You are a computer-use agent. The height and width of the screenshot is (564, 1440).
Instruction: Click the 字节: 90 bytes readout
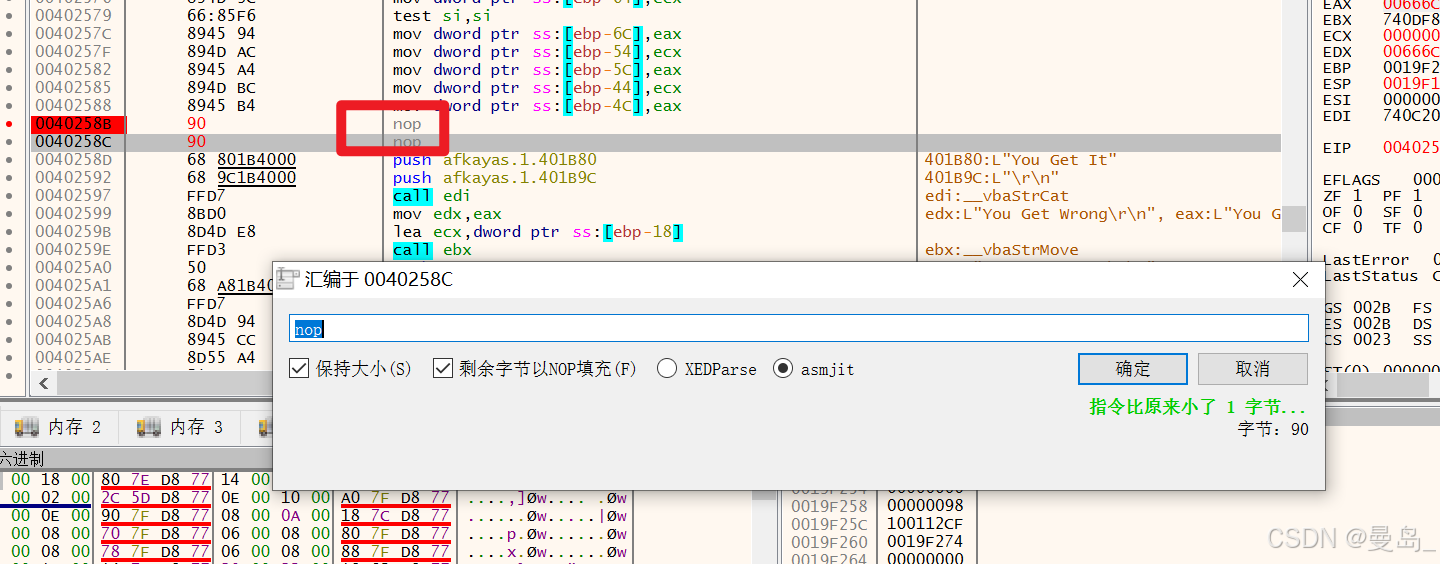coord(1273,429)
